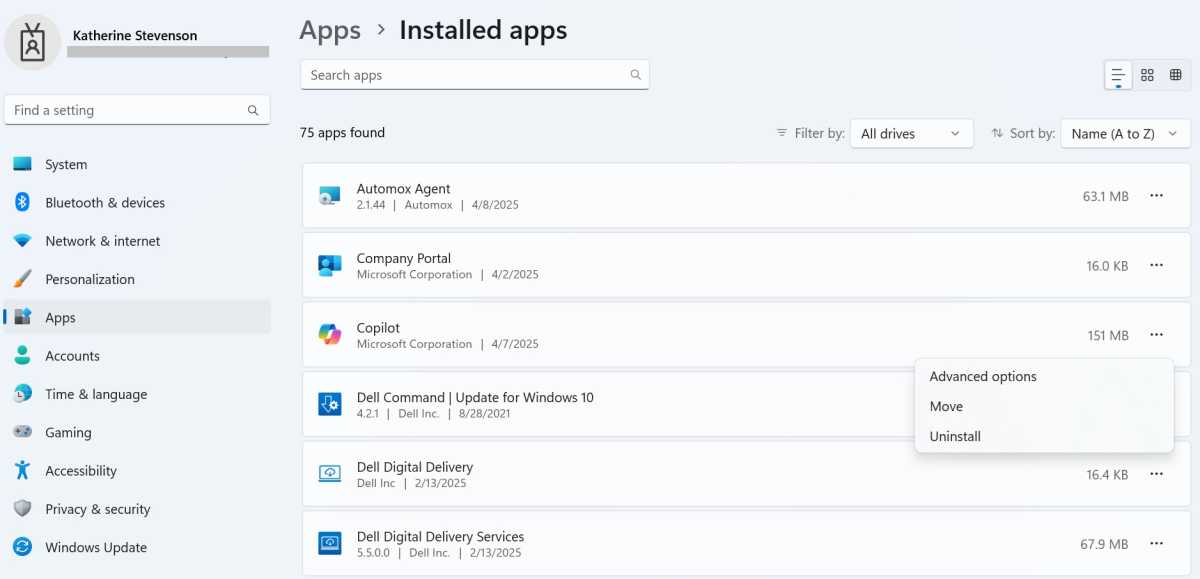
Task: Click the 67.9 MB size value
Action: point(1104,545)
